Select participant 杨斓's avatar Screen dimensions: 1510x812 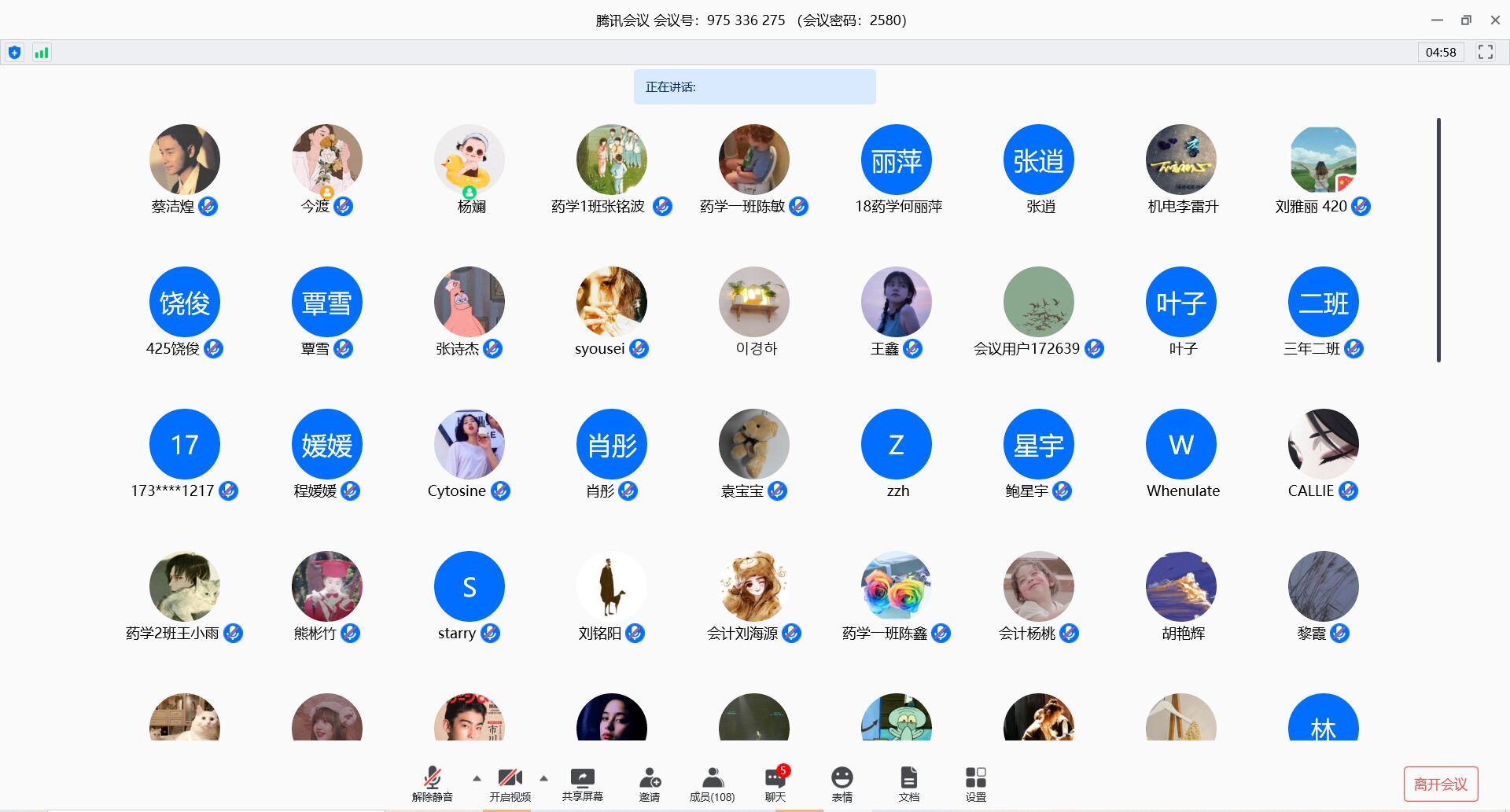pos(470,160)
